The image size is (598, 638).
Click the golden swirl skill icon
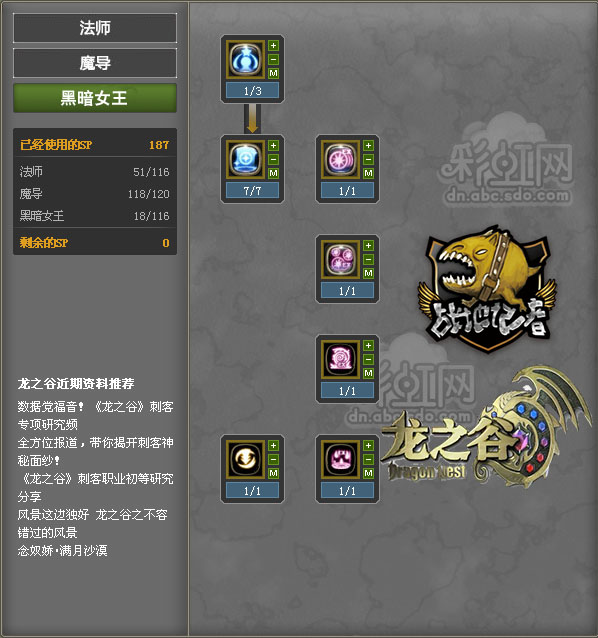[x=246, y=460]
